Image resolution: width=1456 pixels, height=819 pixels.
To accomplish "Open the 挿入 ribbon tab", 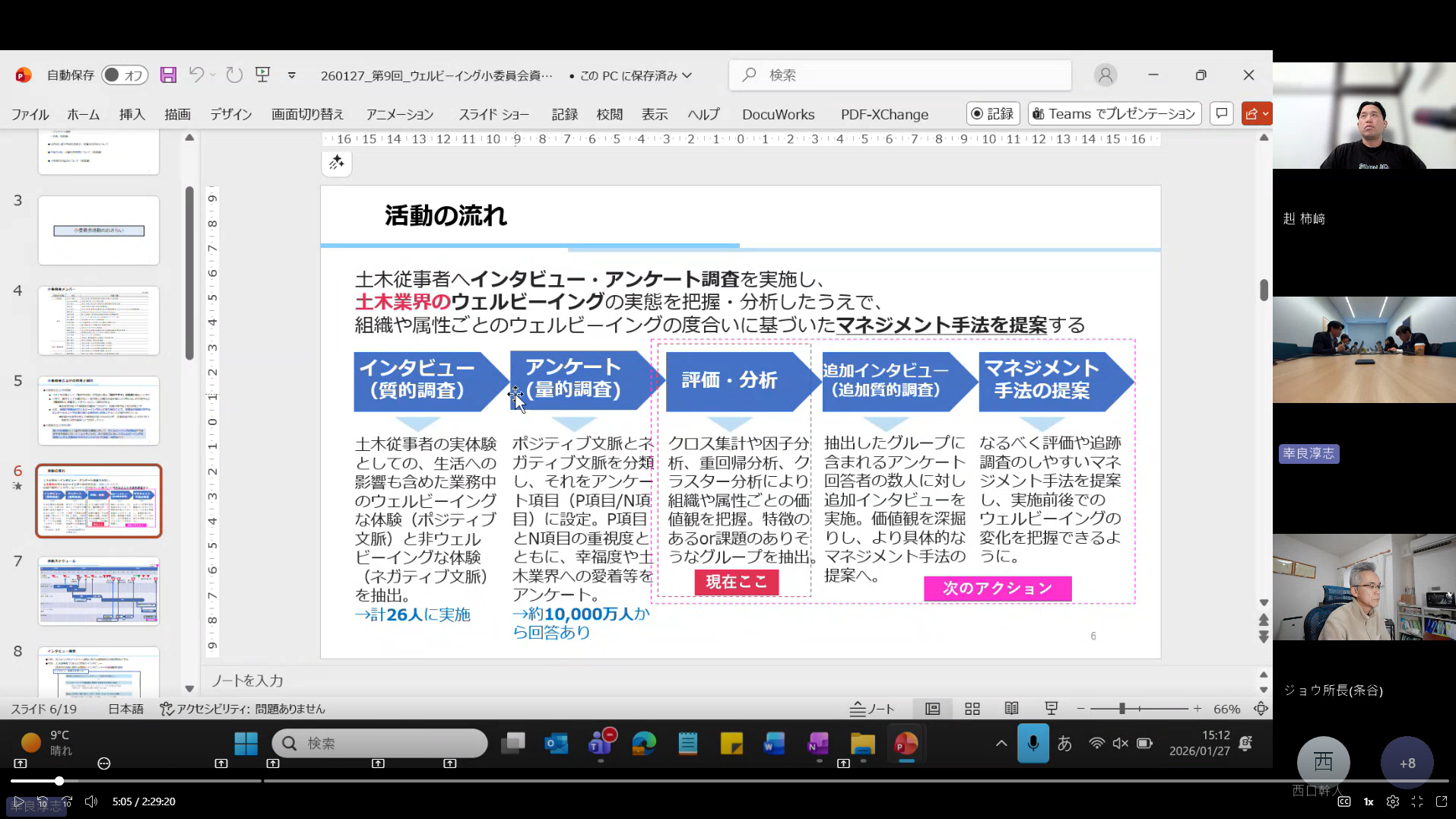I will click(x=132, y=114).
